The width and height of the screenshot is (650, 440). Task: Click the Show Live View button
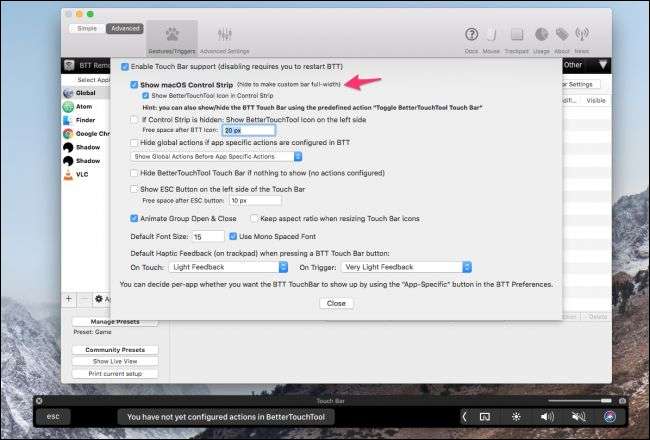115,361
